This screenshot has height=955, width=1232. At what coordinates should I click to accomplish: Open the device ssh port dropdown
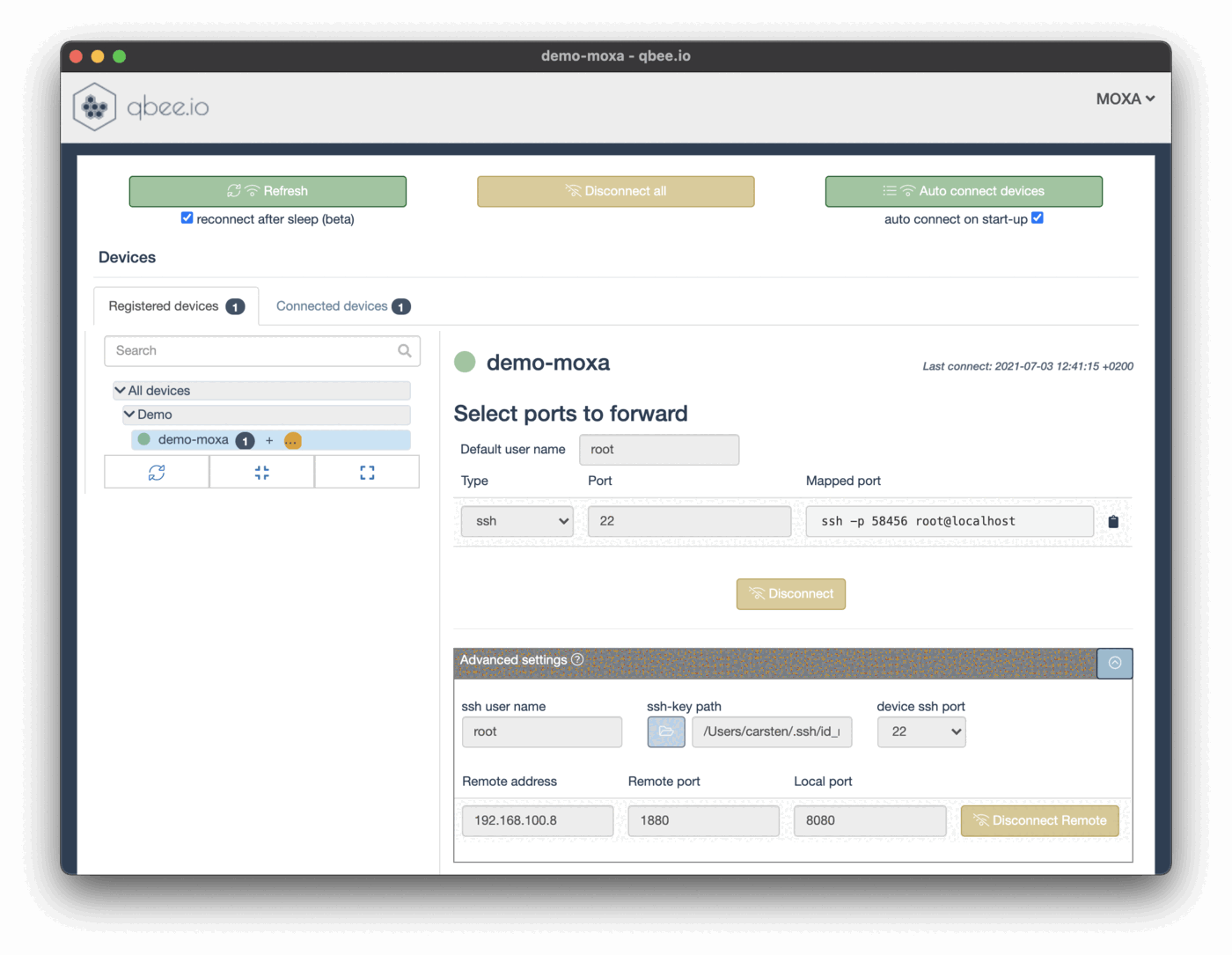pos(920,731)
